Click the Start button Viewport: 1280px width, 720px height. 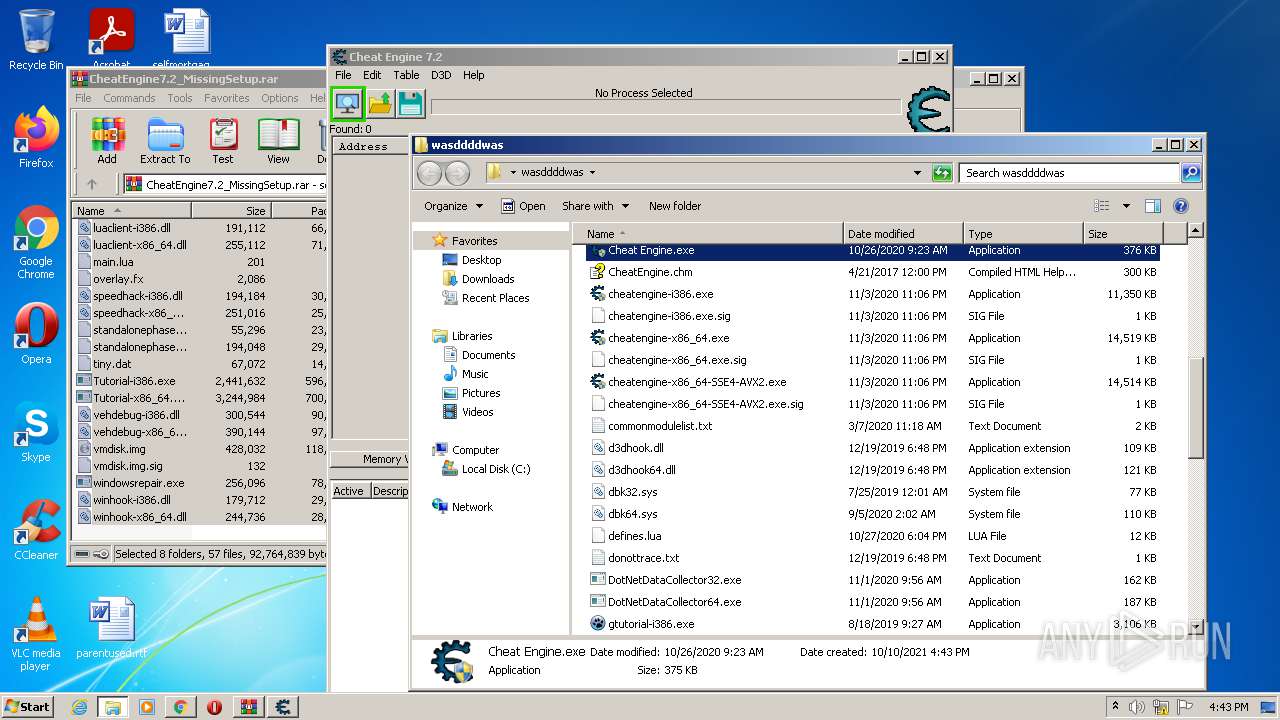(27, 707)
